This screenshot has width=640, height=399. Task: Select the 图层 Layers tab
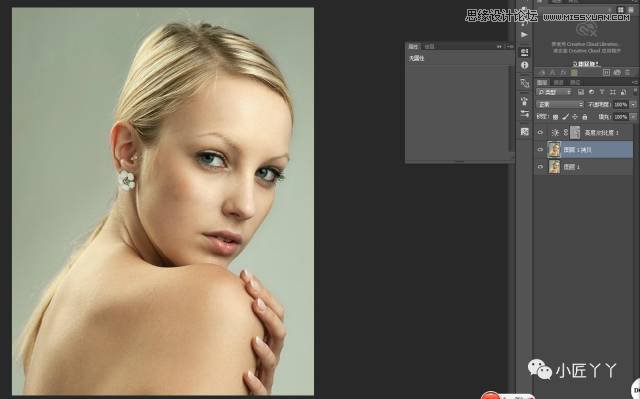pyautogui.click(x=542, y=82)
